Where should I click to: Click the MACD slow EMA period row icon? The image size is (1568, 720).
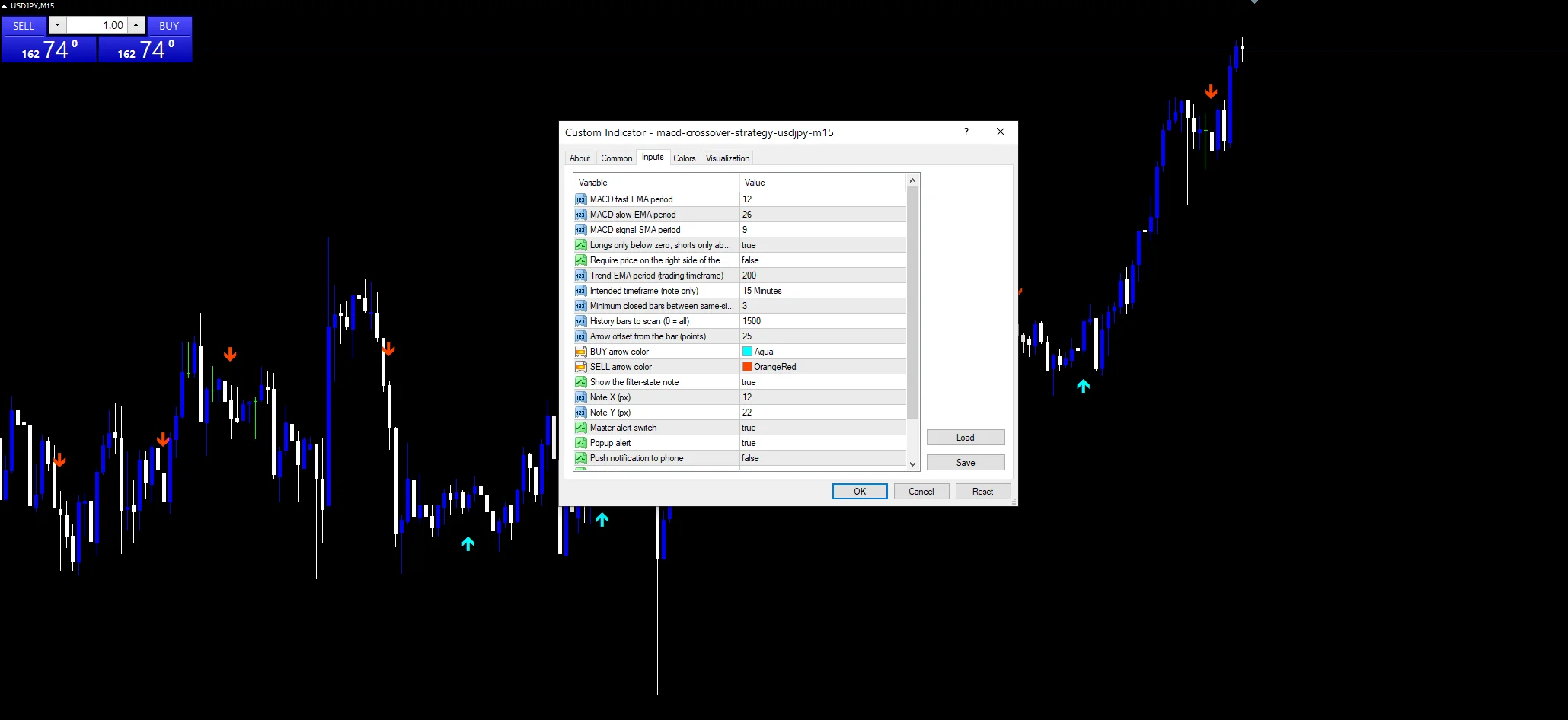tap(580, 215)
